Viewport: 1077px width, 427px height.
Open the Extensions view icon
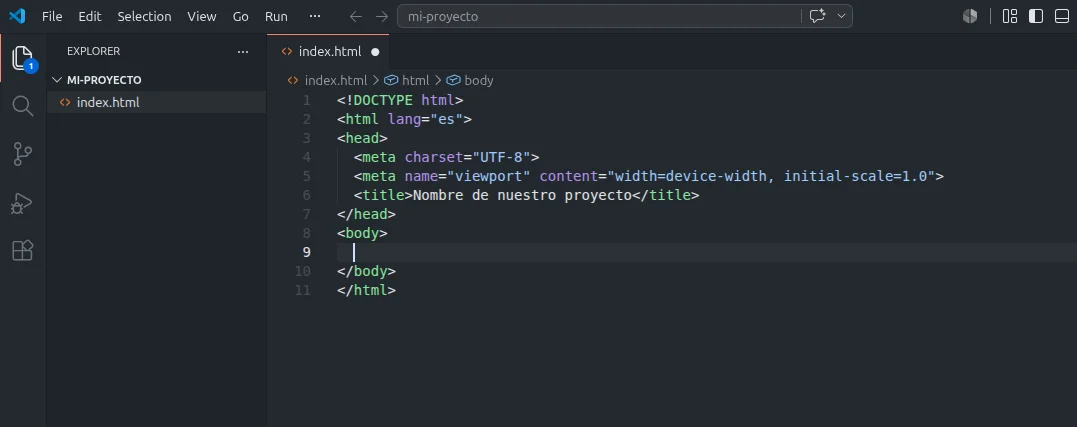23,250
